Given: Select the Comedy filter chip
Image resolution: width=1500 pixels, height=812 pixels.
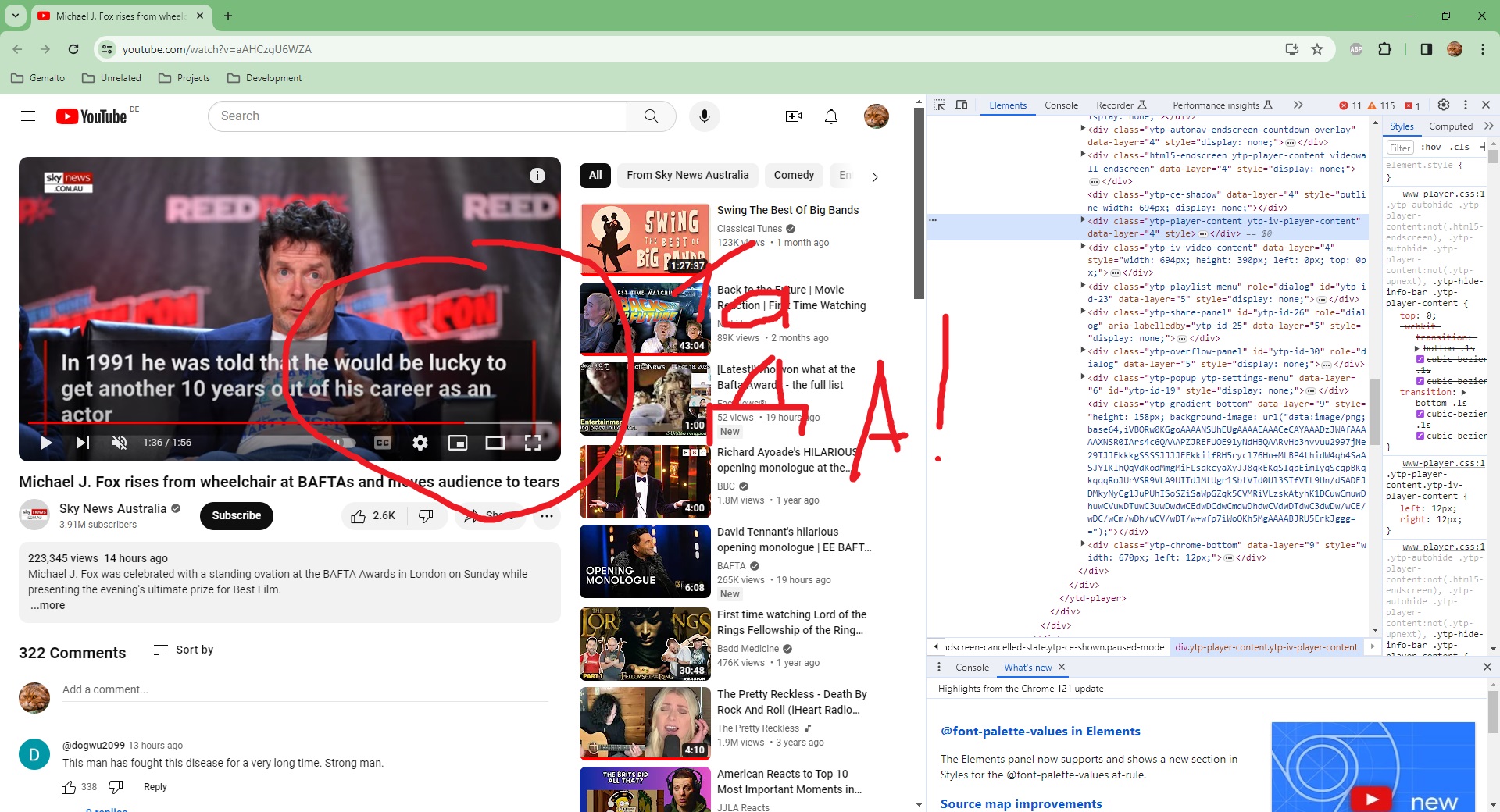Looking at the screenshot, I should click(x=794, y=176).
